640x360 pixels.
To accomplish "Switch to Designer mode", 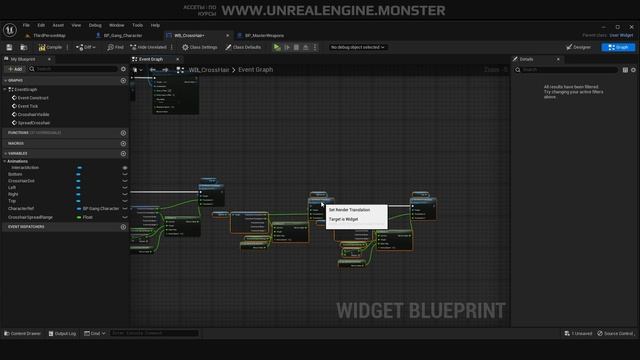I will [x=578, y=47].
